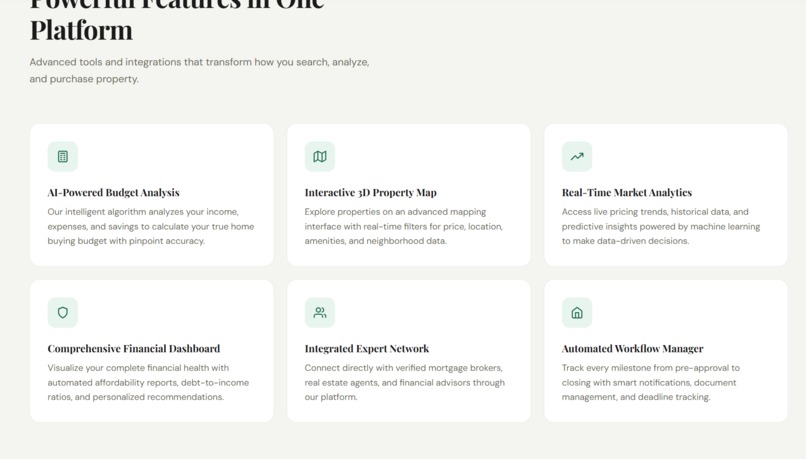Click the 'Explore properties on an advanced mapping' description
Image resolution: width=806 pixels, height=459 pixels.
(x=404, y=226)
